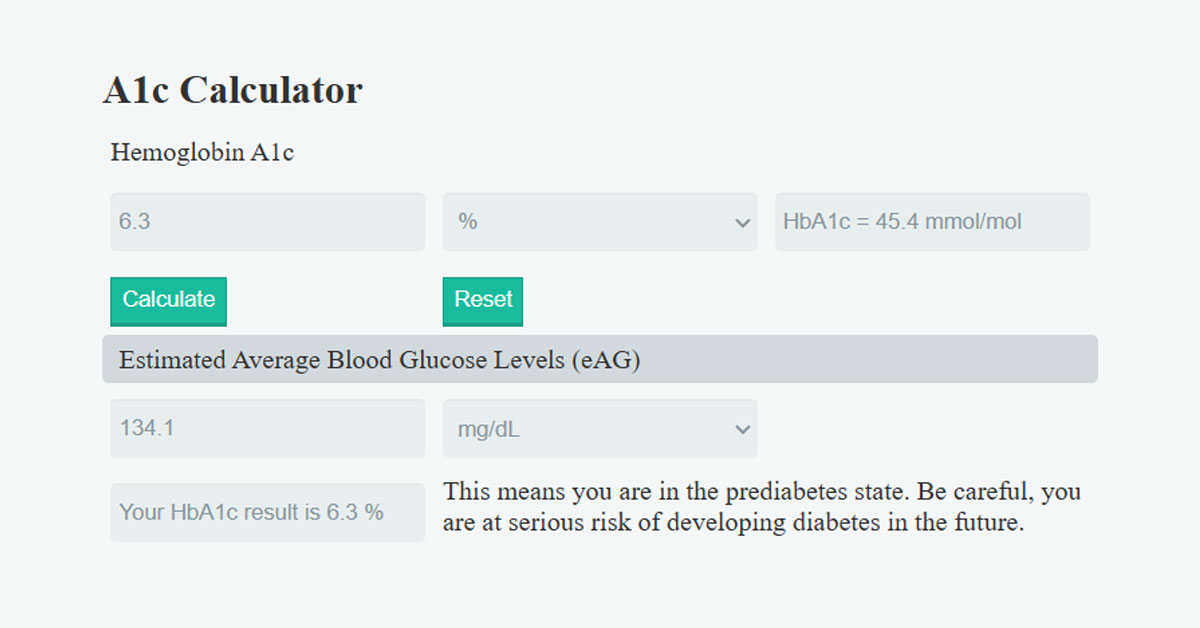Click the Estimated Average Blood Glucose header bar
Viewport: 1200px width, 628px height.
pos(600,358)
